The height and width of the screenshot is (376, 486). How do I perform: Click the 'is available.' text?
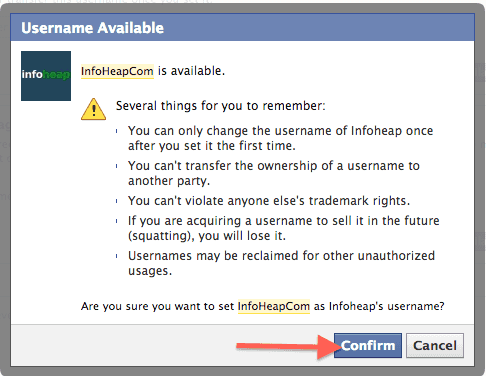pos(191,71)
